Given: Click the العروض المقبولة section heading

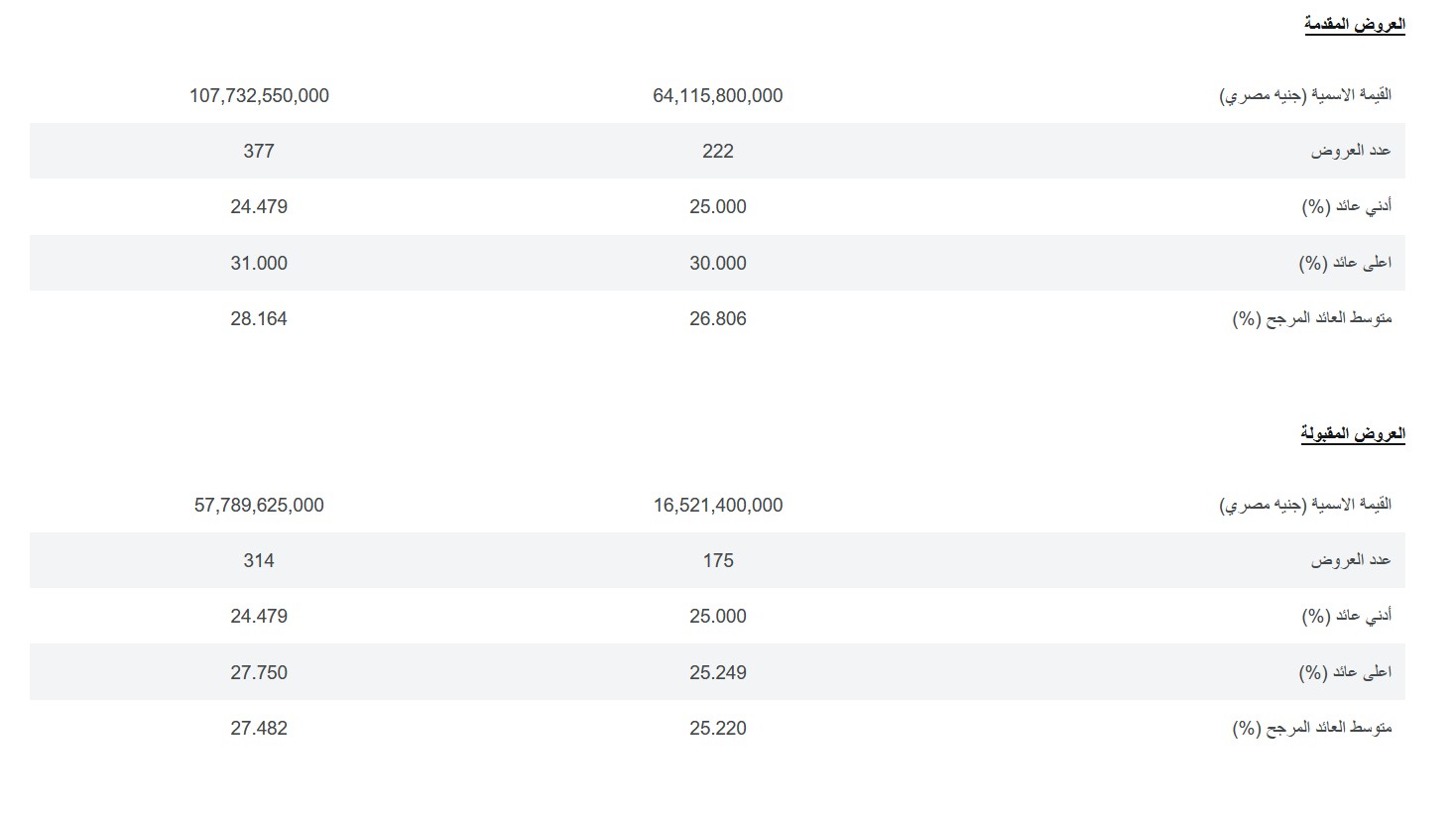Looking at the screenshot, I should point(1353,434).
